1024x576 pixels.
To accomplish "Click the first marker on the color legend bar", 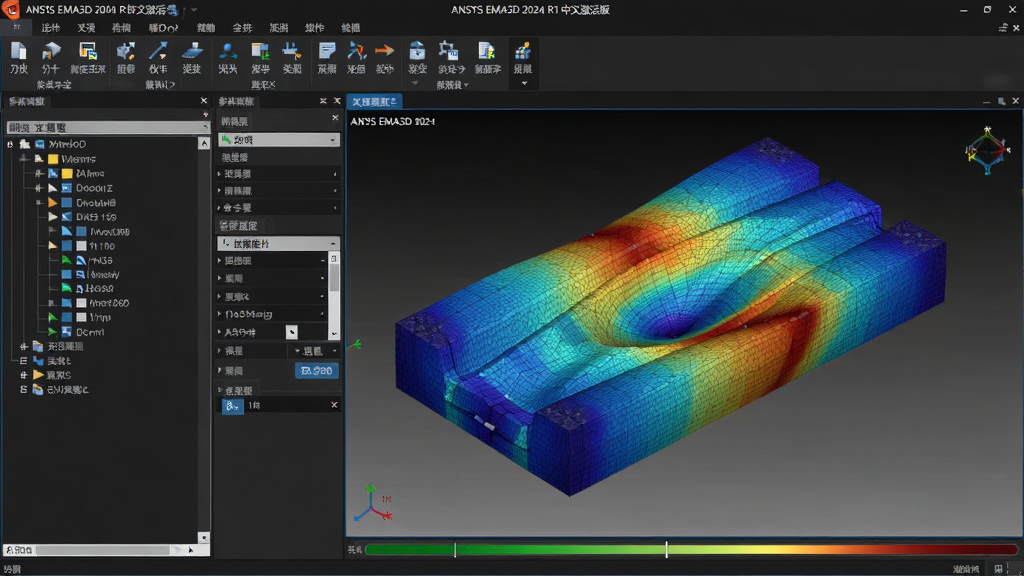I will pyautogui.click(x=455, y=550).
